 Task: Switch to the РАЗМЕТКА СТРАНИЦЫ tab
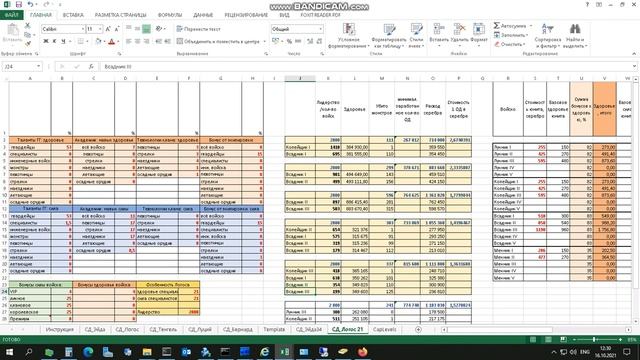click(120, 15)
